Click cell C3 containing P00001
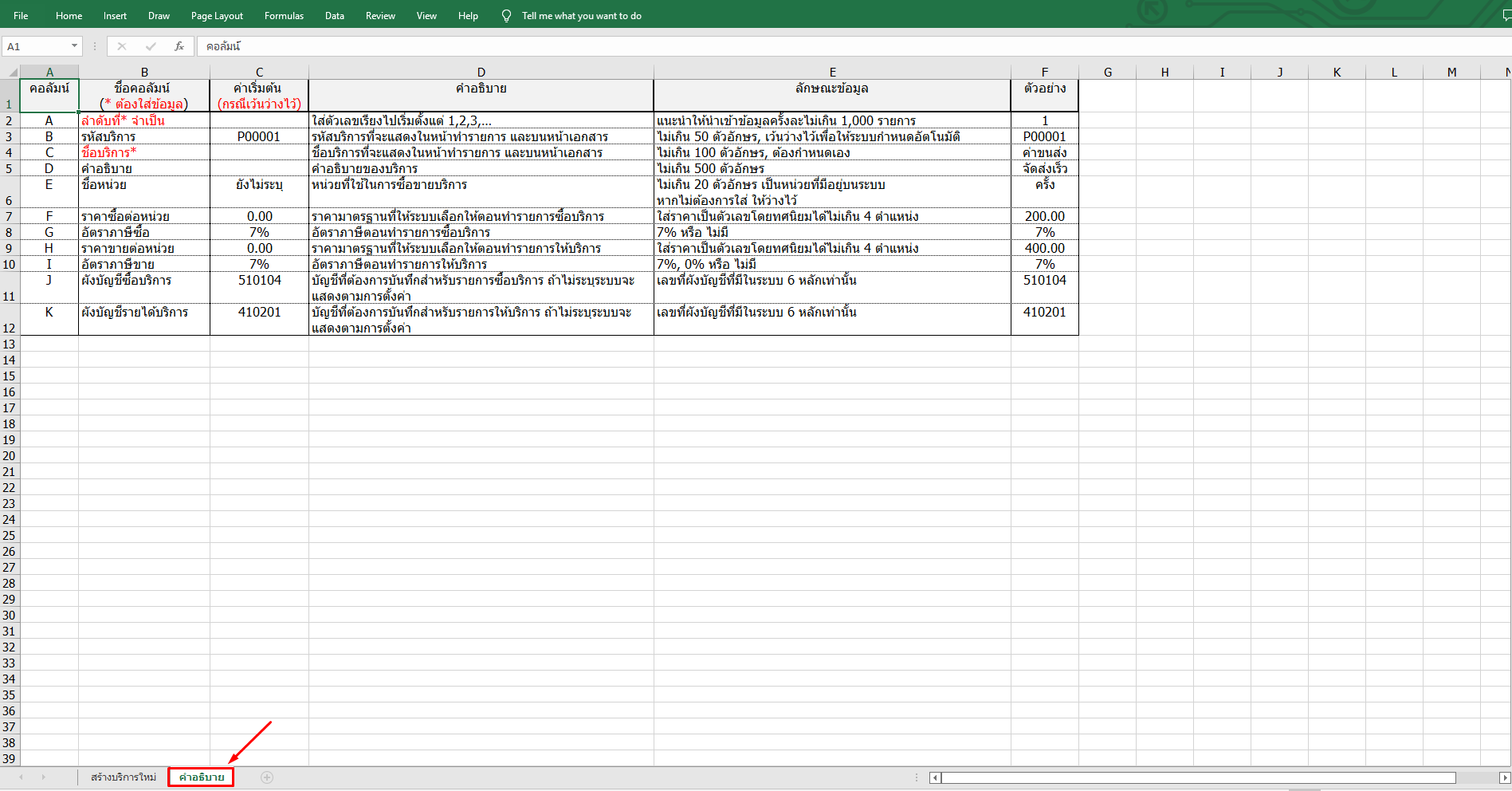This screenshot has width=1512, height=791. [x=259, y=136]
